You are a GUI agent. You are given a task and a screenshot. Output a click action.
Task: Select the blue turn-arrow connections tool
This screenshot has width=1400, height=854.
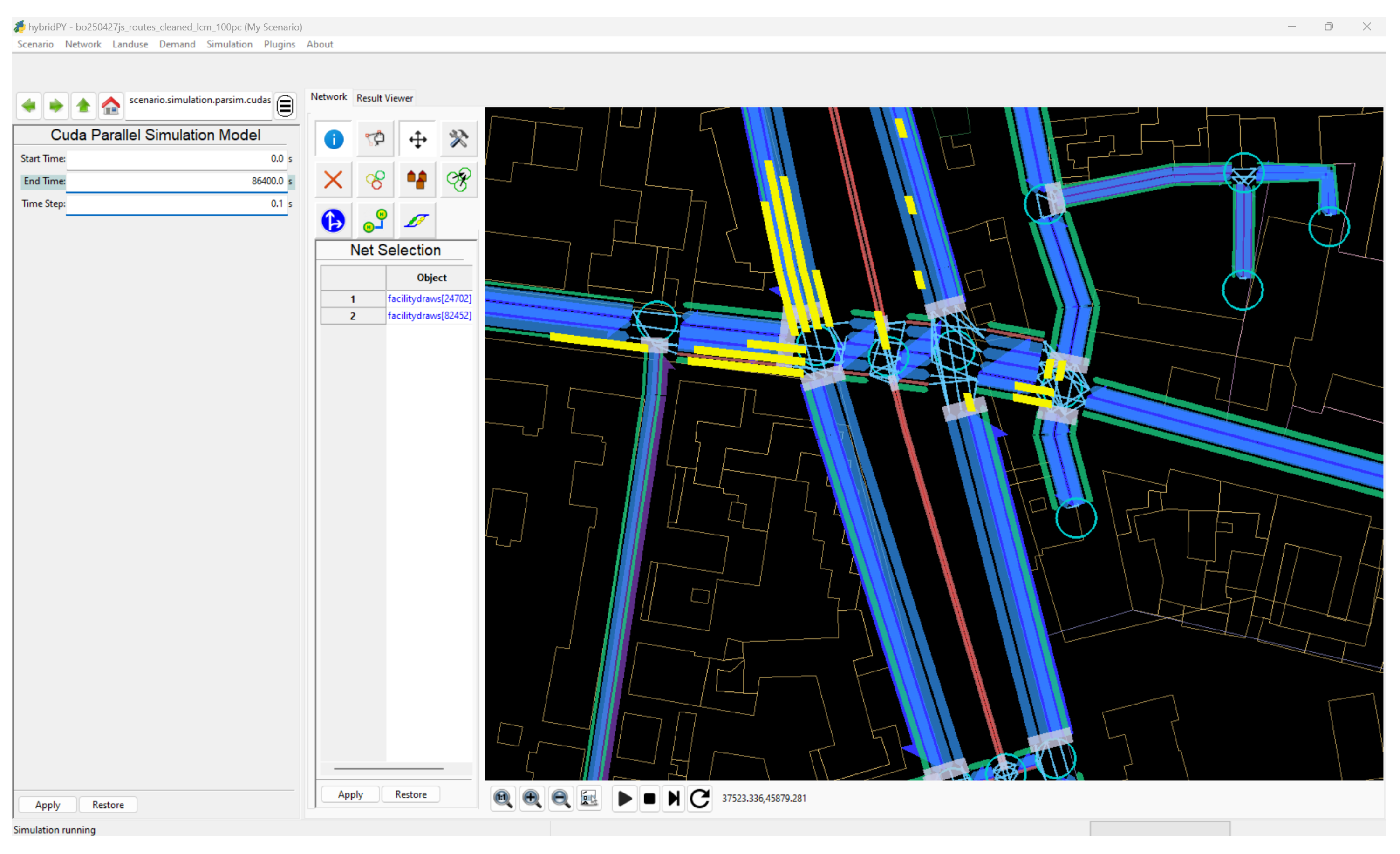[334, 221]
